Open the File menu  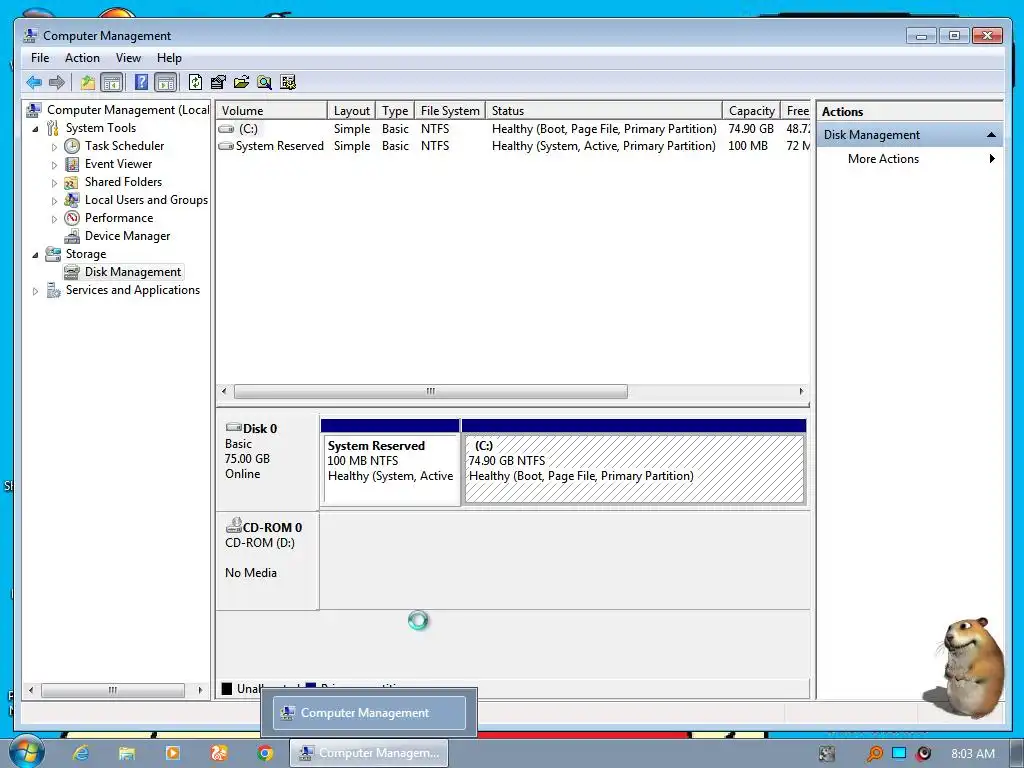pos(40,58)
